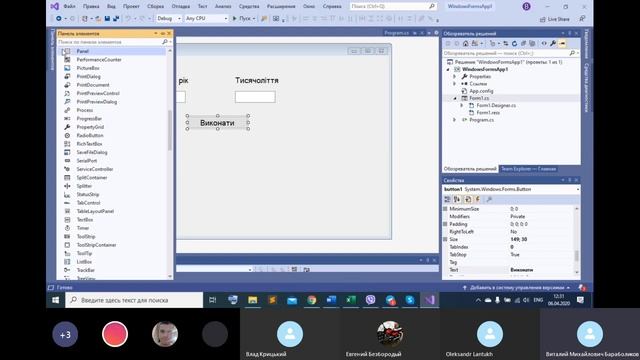This screenshot has width=640, height=360.
Task: Expand the Properties node in solution tree
Action: coord(455,77)
